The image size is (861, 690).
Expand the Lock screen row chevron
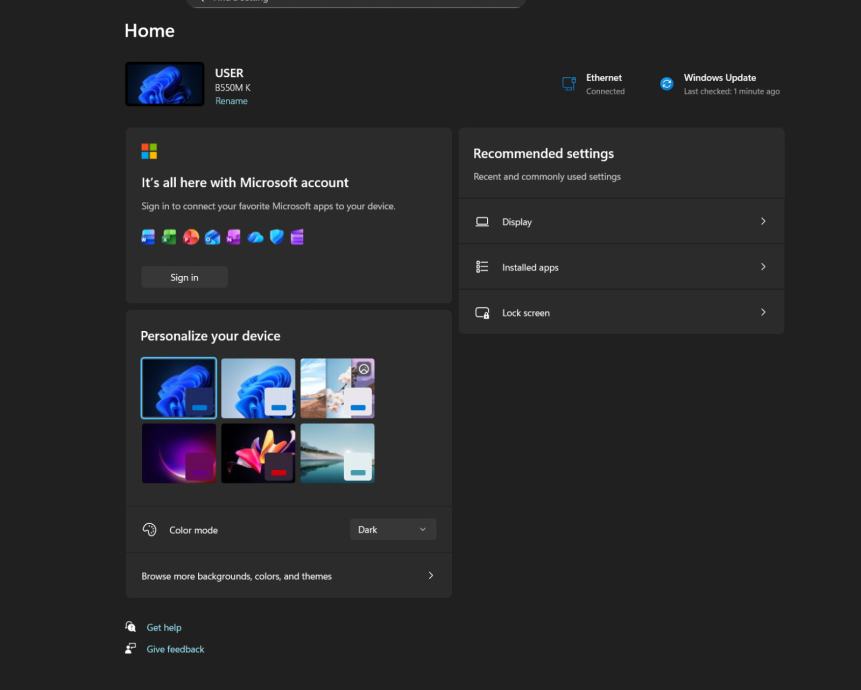click(x=763, y=313)
